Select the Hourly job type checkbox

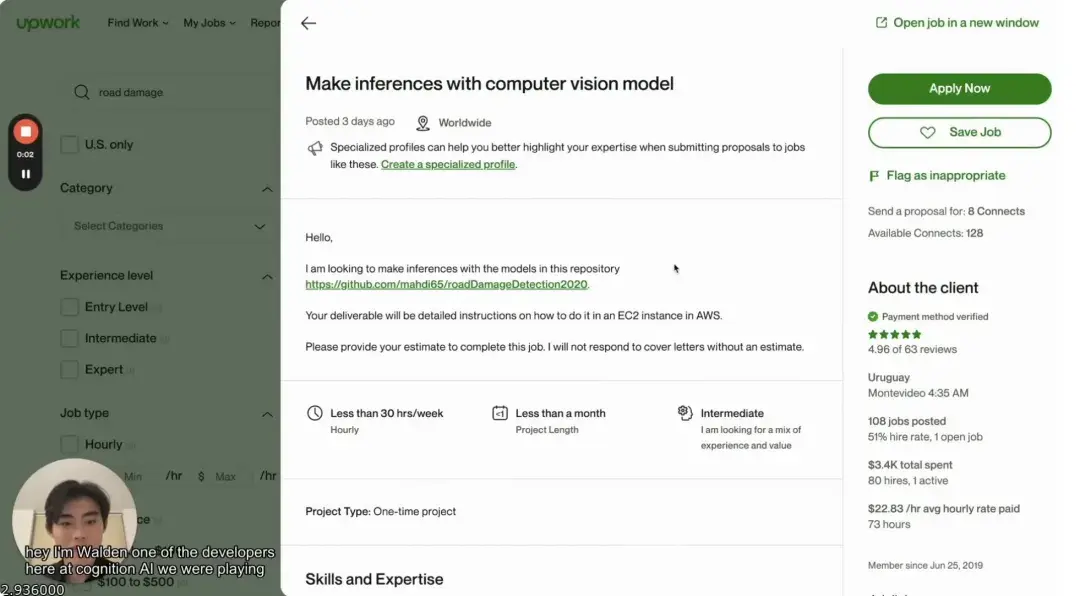coord(69,444)
